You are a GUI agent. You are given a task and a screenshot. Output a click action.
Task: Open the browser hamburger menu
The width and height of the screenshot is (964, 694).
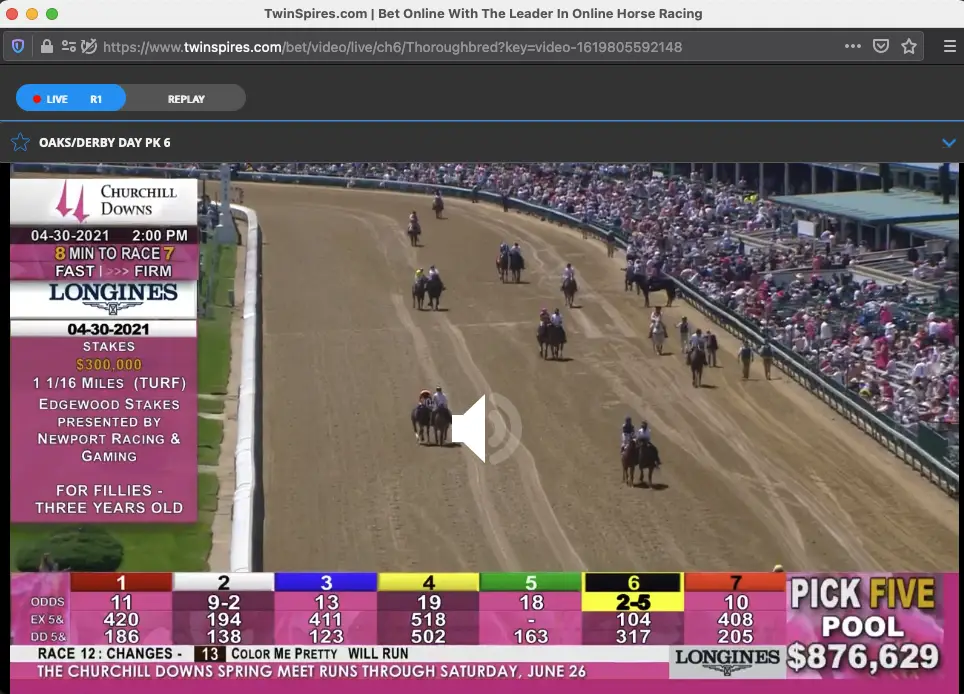coord(950,46)
